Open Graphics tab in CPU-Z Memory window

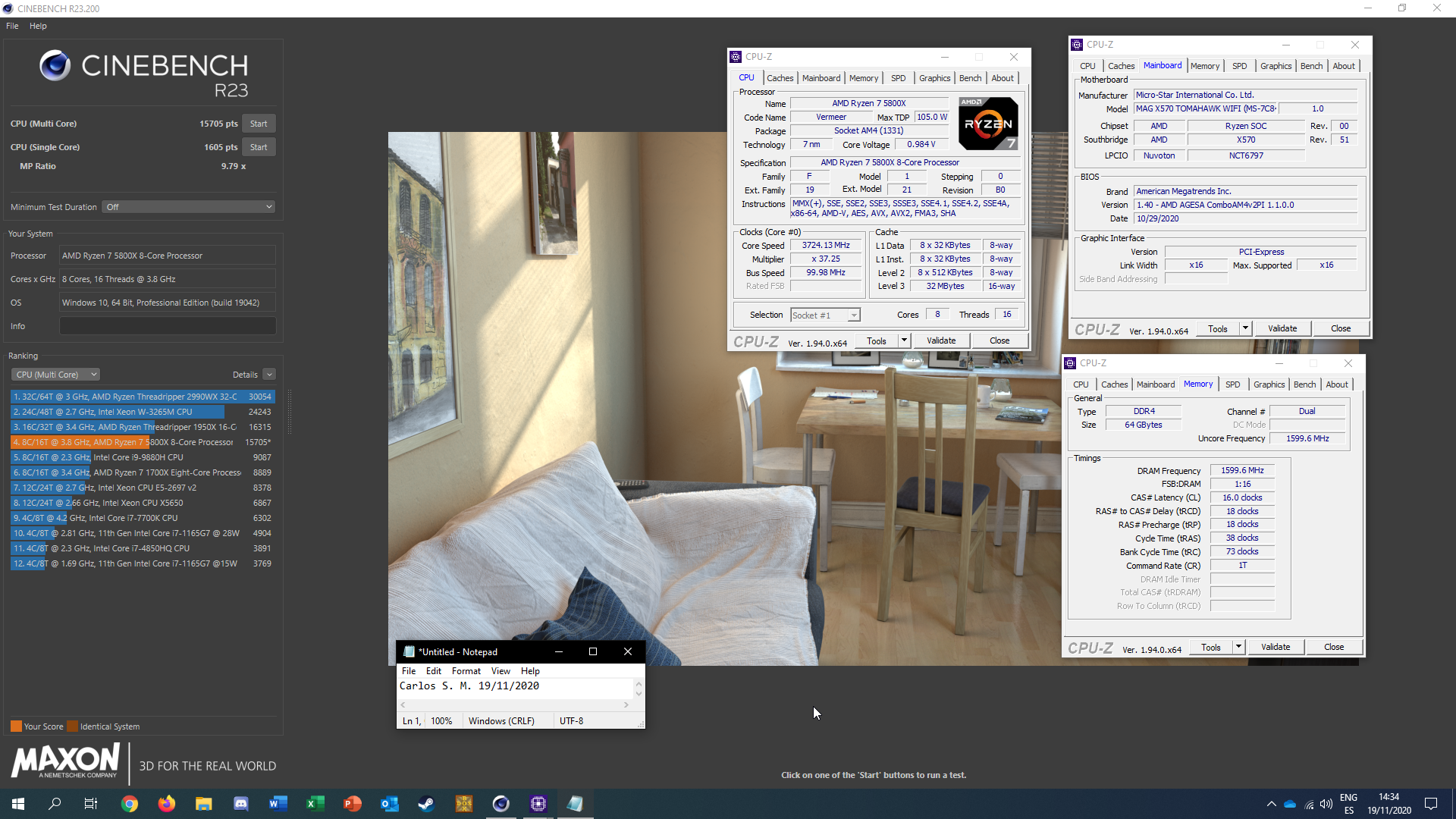coord(1269,384)
